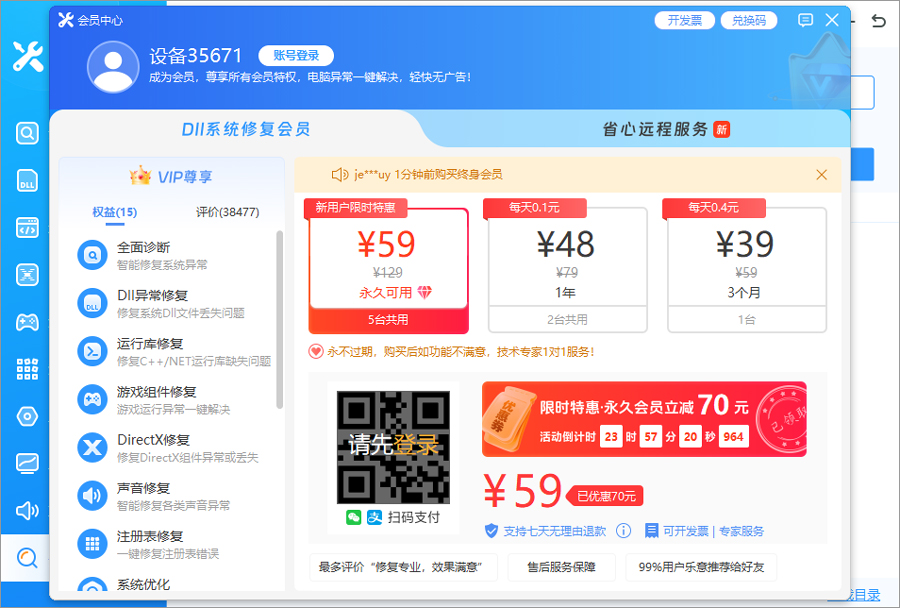This screenshot has height=608, width=900.
Task: Select the ¥39 three-month plan card
Action: tap(747, 270)
